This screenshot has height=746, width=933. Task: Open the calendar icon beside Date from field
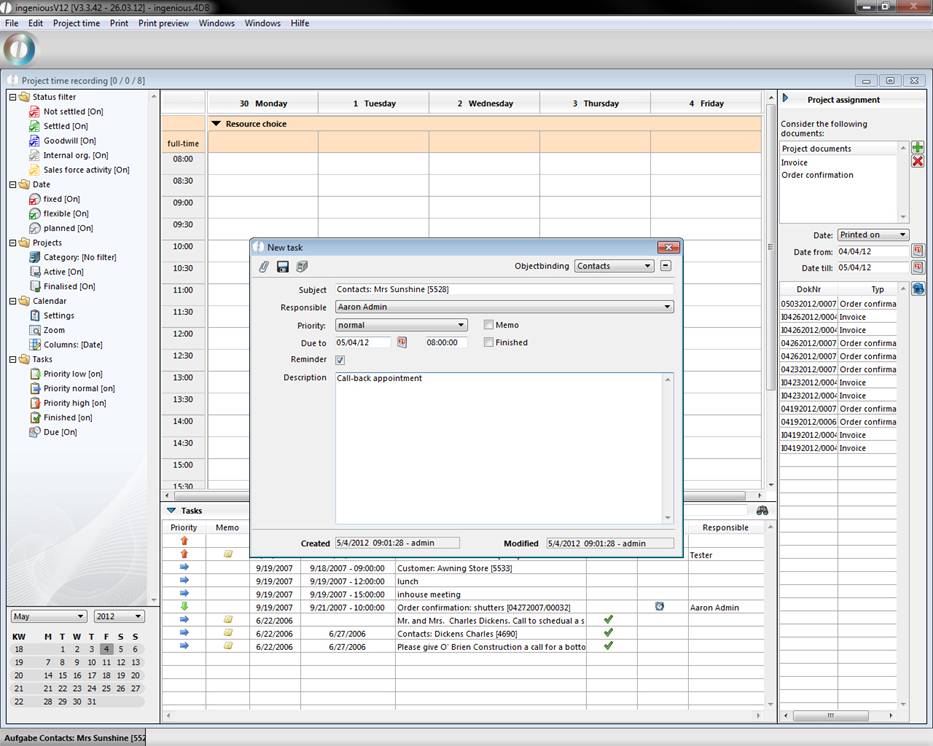pos(918,251)
